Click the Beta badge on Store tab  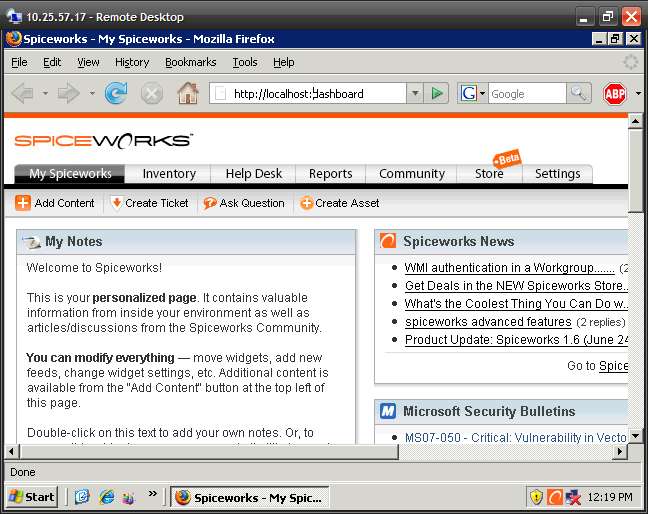(507, 158)
